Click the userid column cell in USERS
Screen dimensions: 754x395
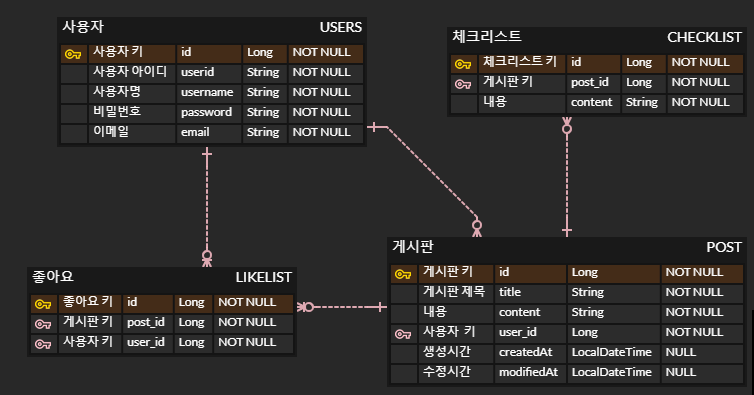[209, 73]
